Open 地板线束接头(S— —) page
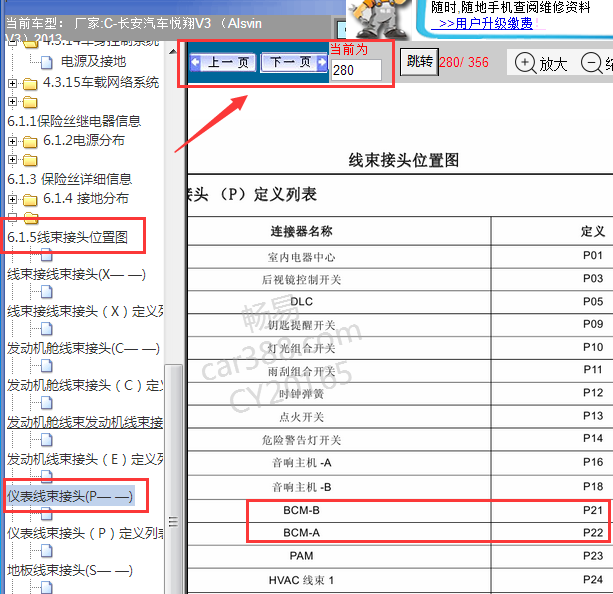 tap(70, 570)
